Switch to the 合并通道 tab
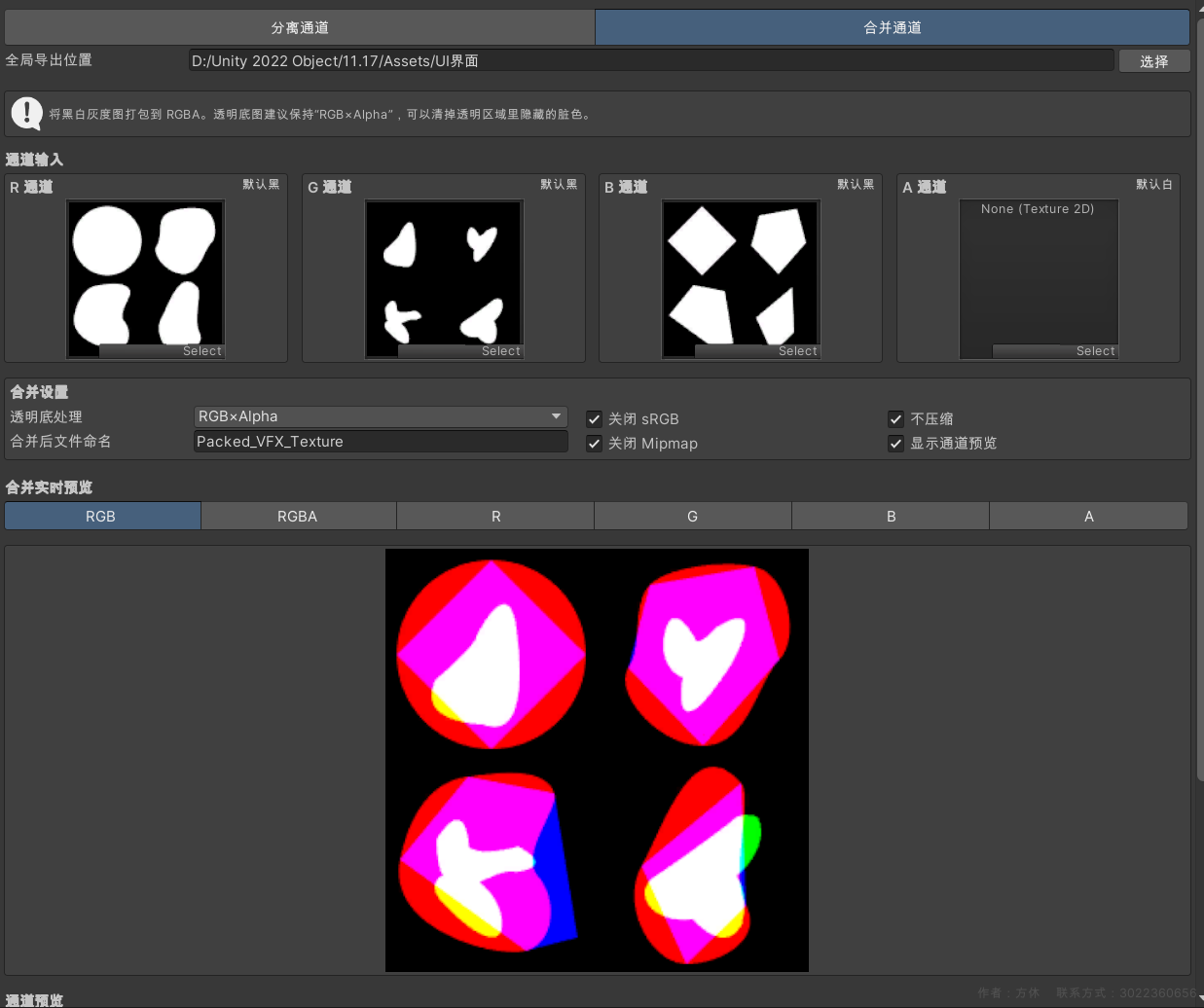 point(893,27)
